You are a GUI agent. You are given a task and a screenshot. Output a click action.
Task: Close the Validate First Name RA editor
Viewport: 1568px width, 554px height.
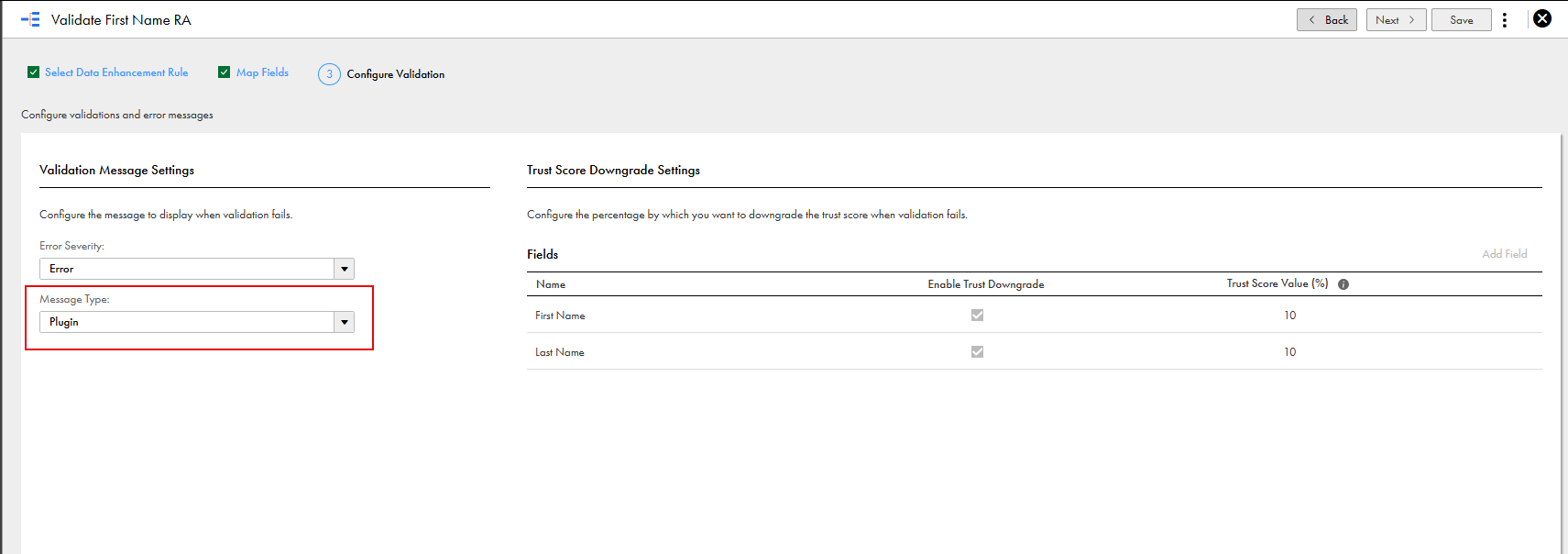click(1542, 18)
